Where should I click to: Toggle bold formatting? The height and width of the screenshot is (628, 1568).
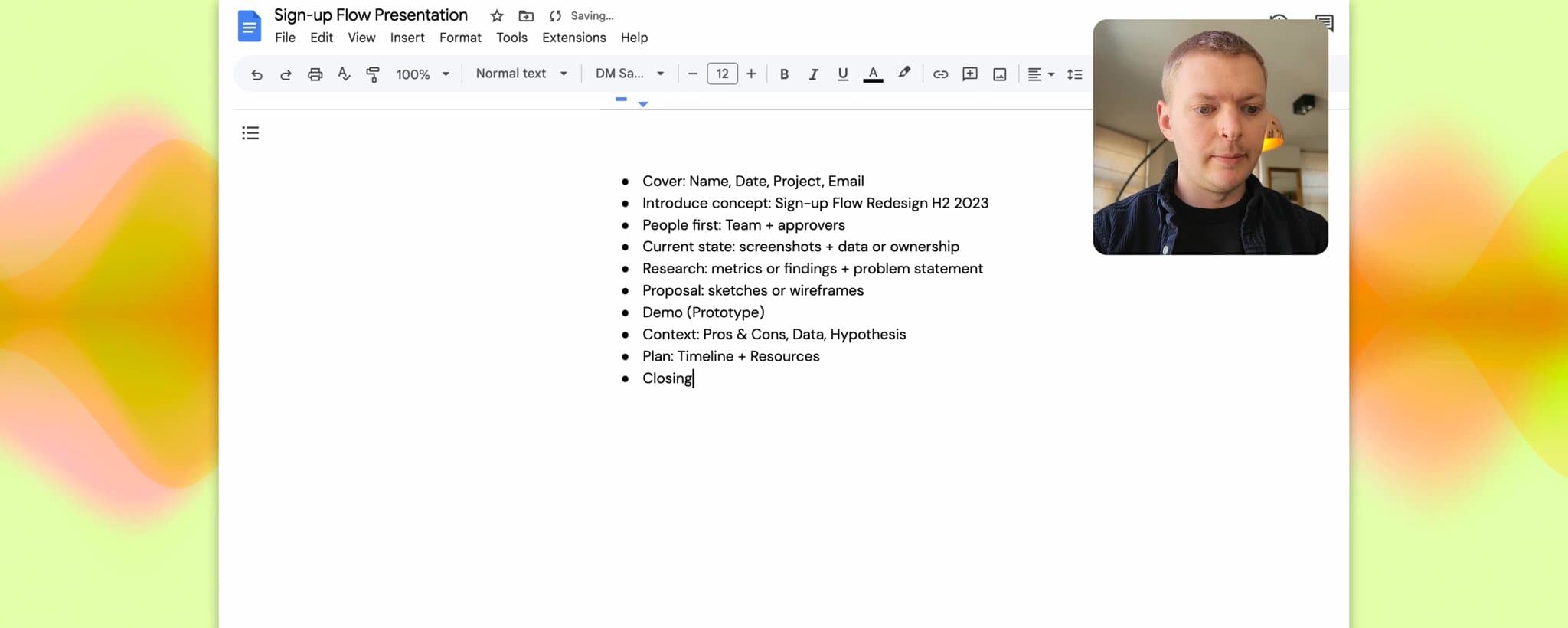pos(784,74)
